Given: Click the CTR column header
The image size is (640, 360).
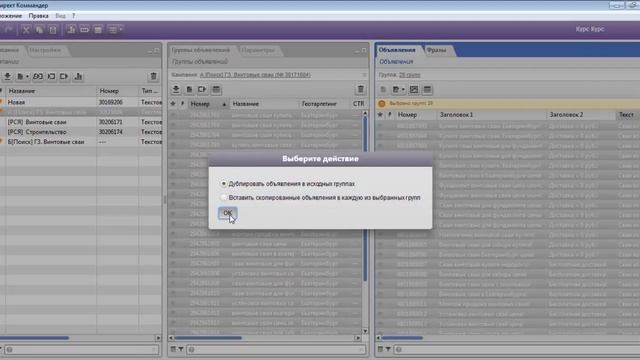Looking at the screenshot, I should point(358,104).
